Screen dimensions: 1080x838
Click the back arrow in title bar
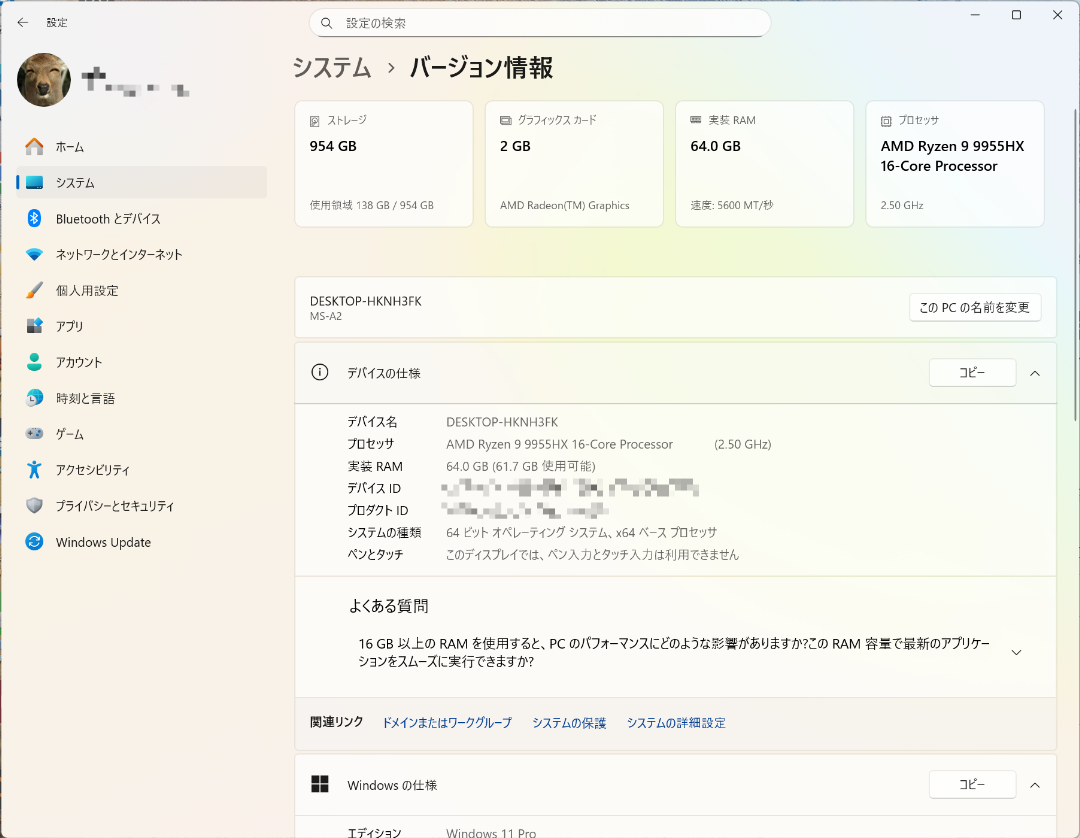click(22, 22)
